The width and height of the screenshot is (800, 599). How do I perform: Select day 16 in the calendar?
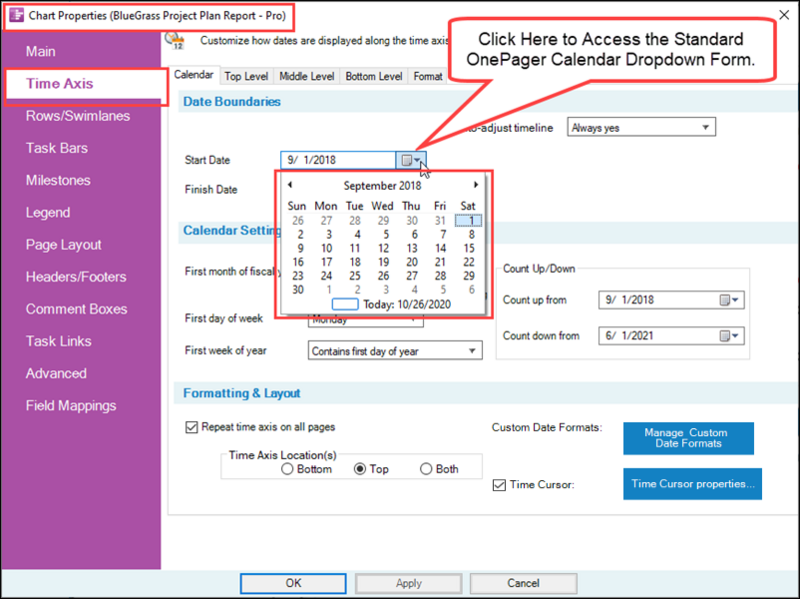click(x=298, y=262)
